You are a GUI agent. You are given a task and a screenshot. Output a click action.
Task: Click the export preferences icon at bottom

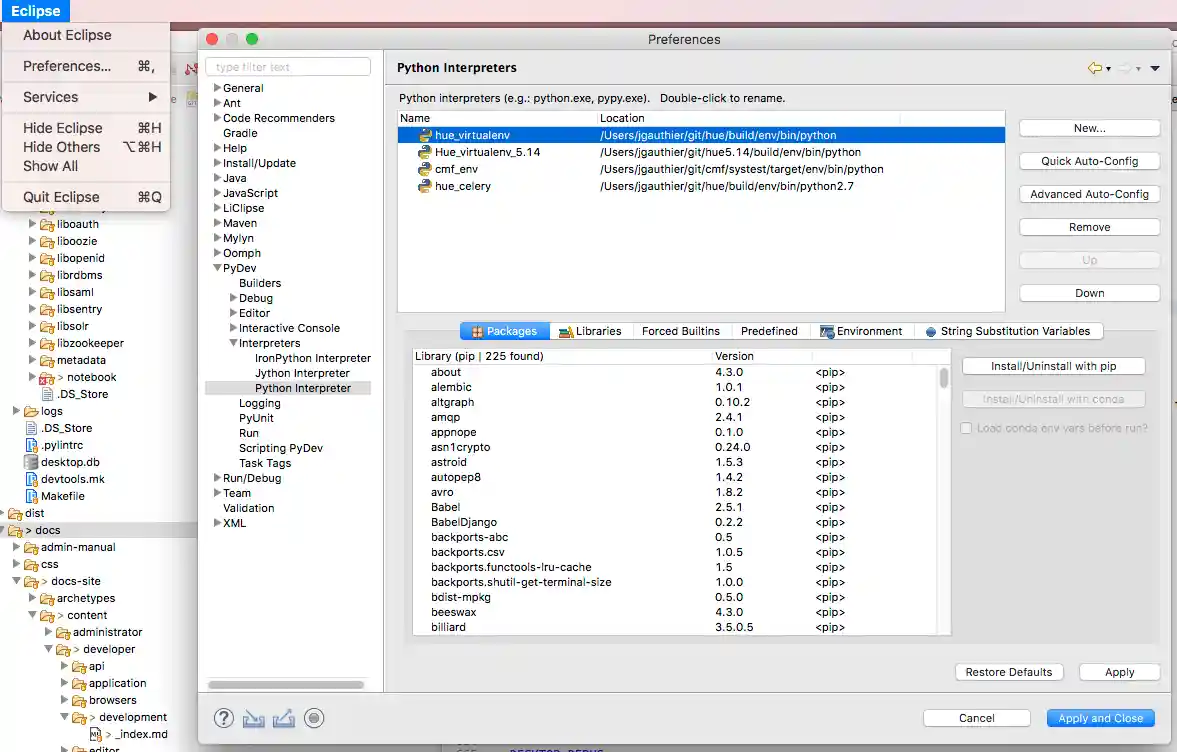(283, 718)
